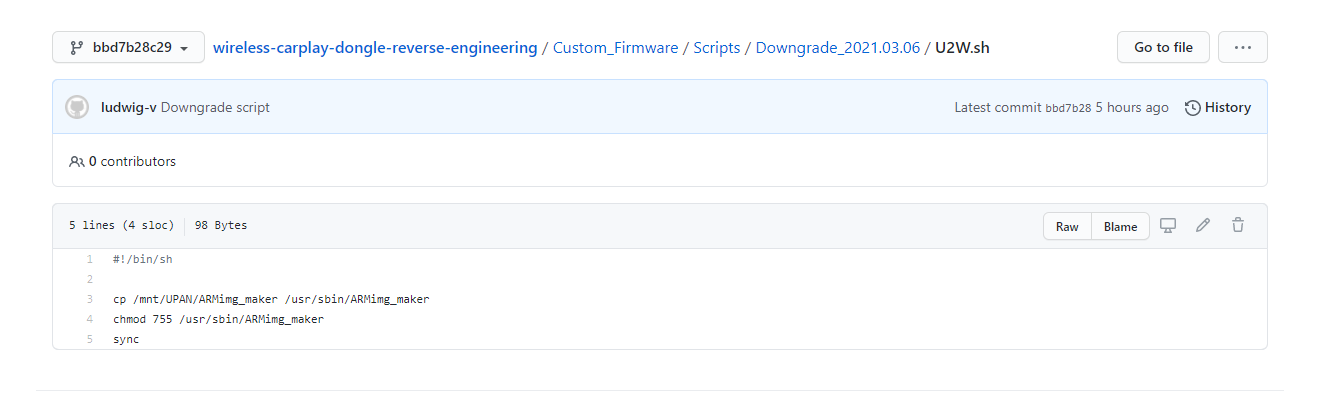Viewport: 1319px width, 393px height.
Task: Open the wireless-carplay-dongle-reverse-engineering repository link
Action: tap(375, 47)
